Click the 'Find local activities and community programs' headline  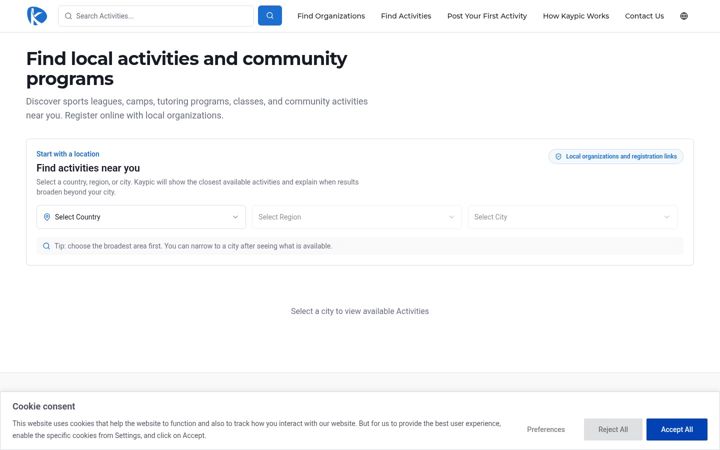click(x=186, y=69)
